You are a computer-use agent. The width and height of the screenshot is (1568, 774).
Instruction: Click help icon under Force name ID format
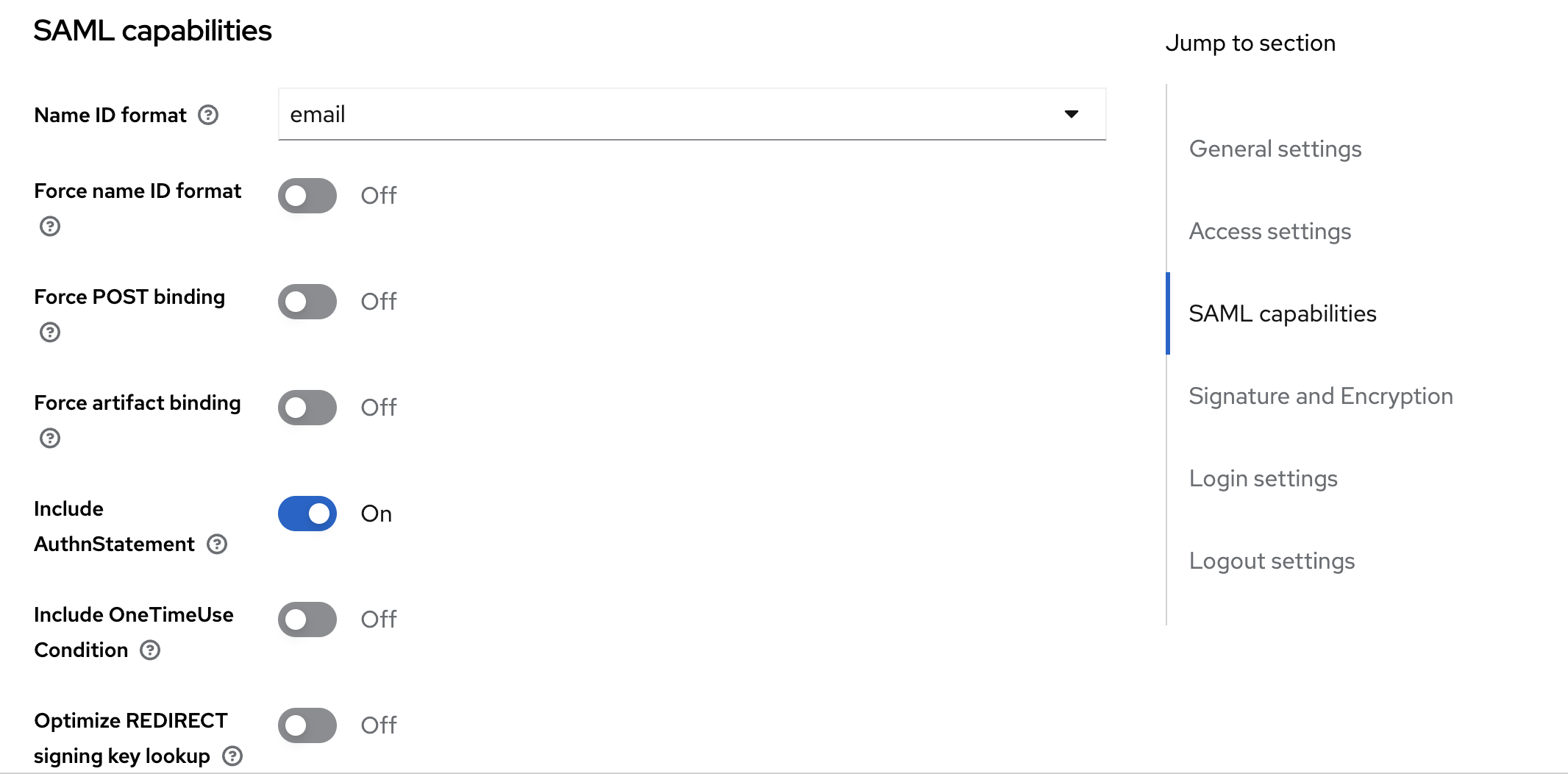pos(50,226)
